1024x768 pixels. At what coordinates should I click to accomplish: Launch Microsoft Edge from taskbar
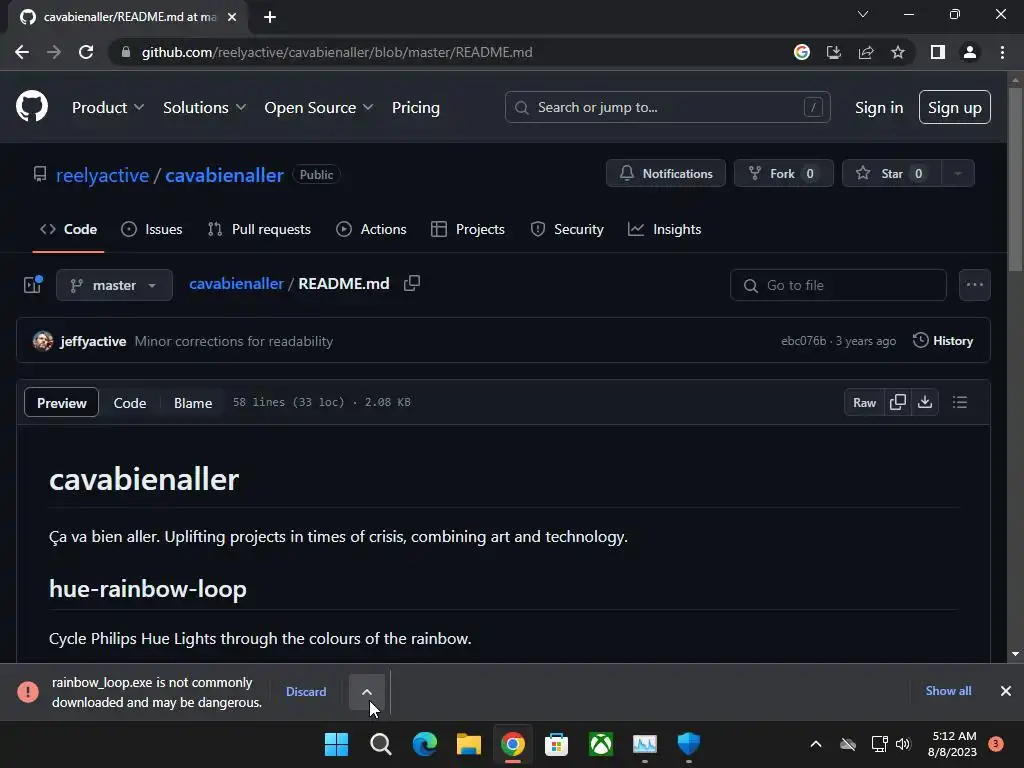coord(424,744)
